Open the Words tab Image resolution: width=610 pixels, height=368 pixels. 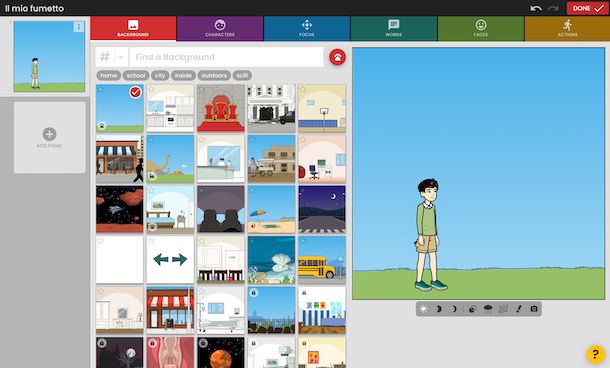point(394,28)
